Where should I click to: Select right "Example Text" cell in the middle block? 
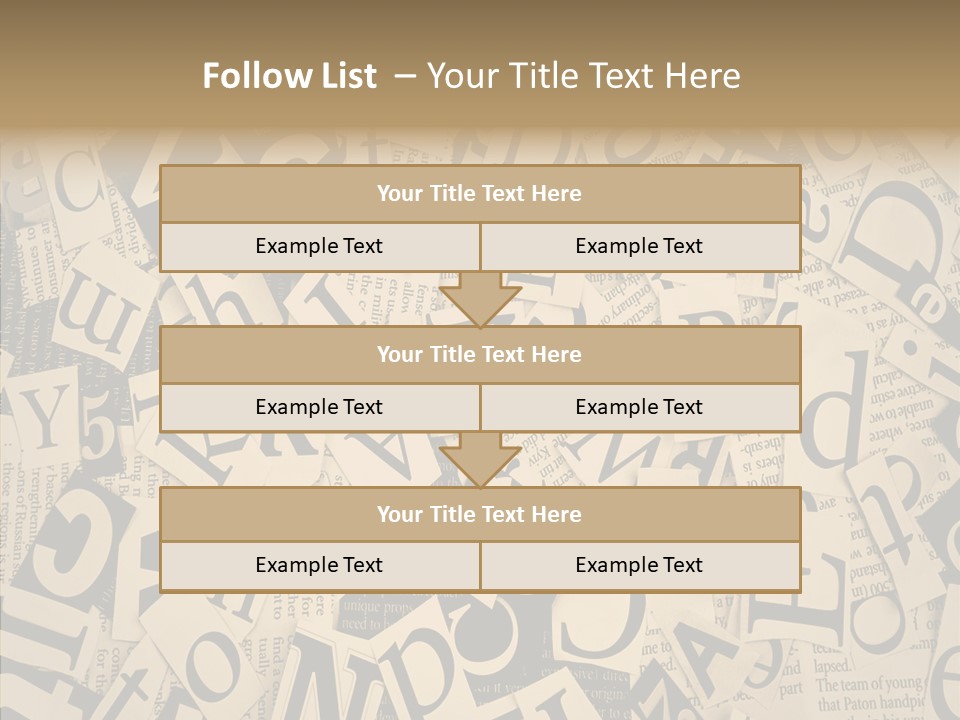tap(639, 407)
